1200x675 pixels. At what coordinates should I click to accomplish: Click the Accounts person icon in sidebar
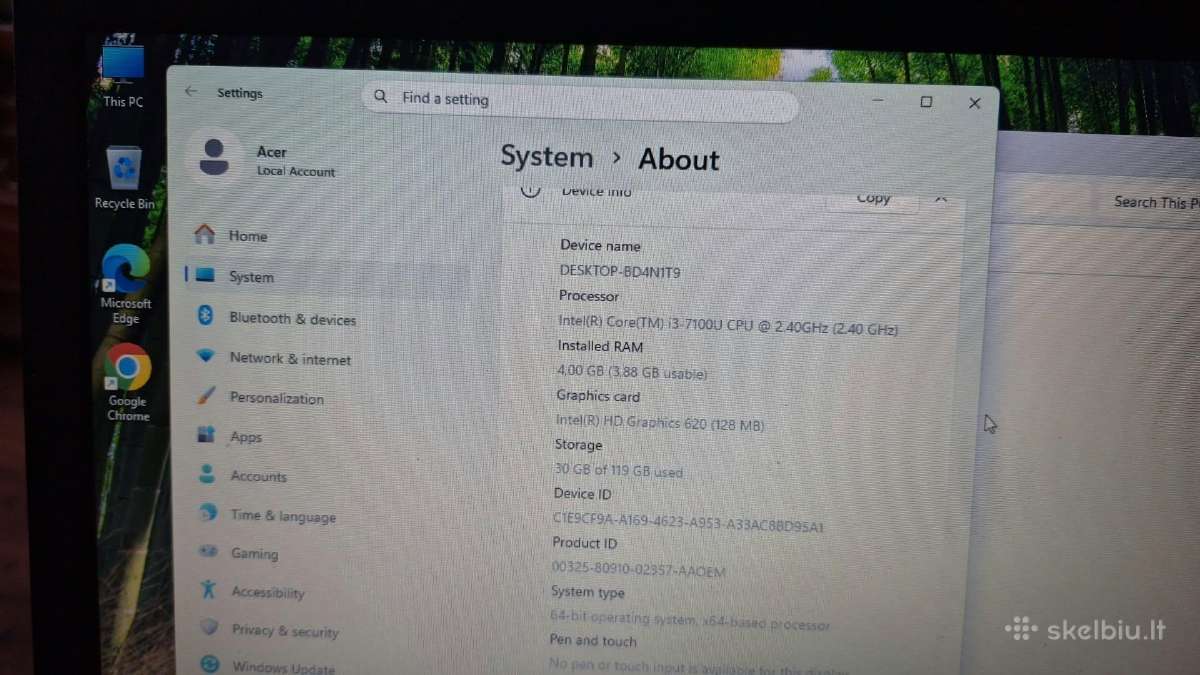click(x=207, y=474)
